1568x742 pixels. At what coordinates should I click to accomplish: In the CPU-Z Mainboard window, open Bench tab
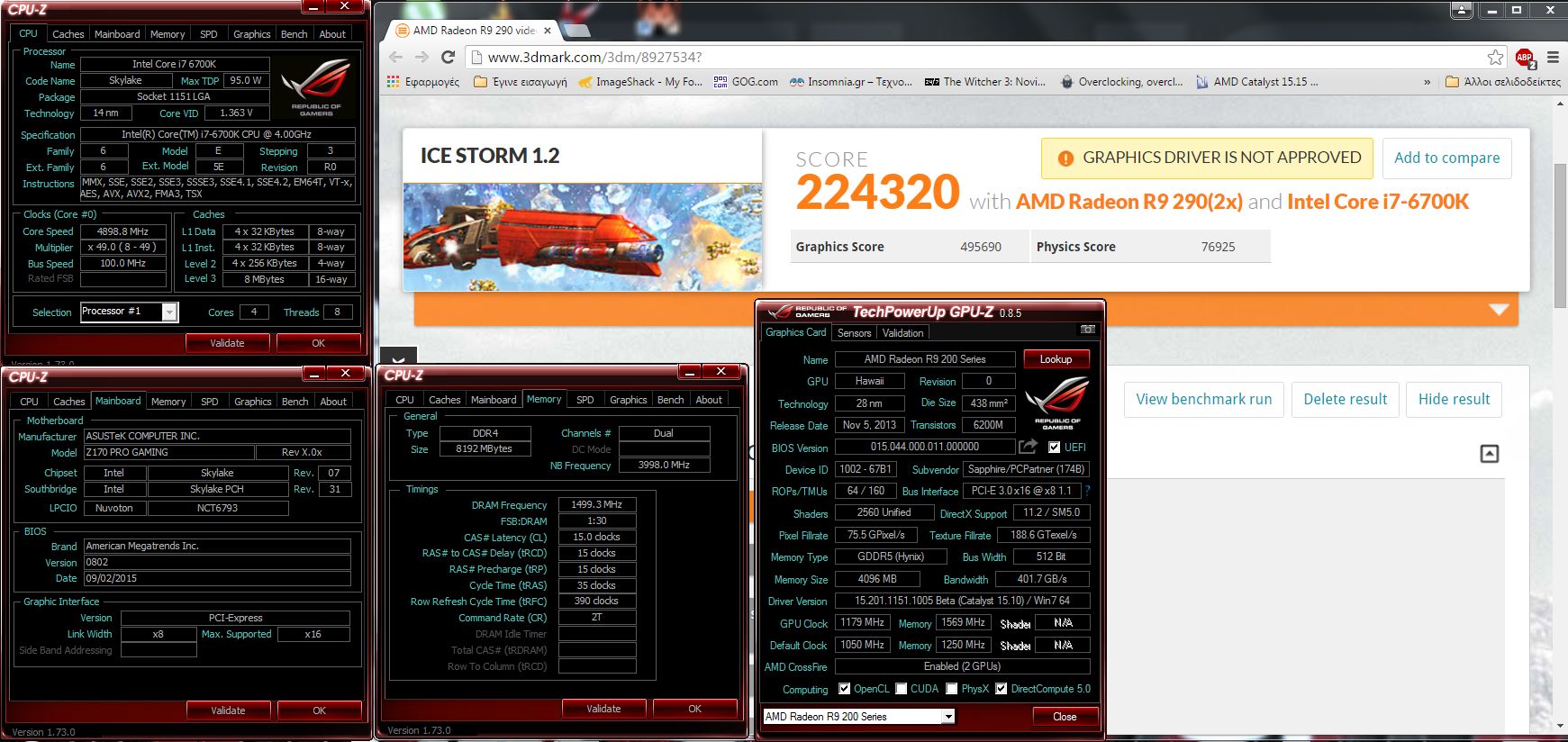295,402
